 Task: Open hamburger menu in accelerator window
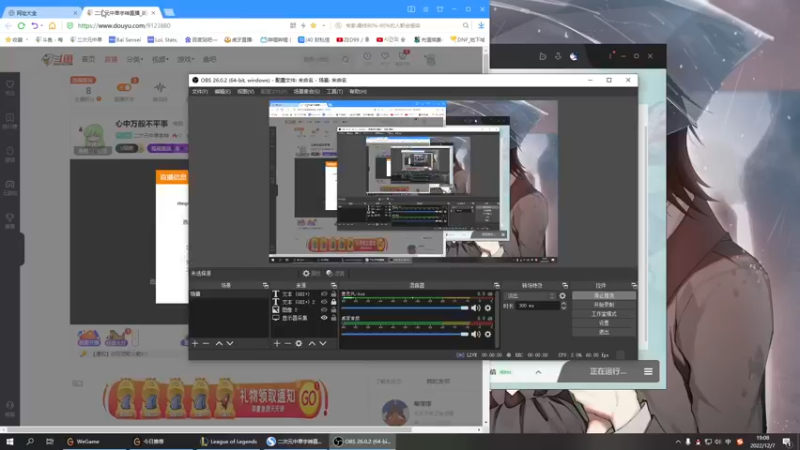[648, 372]
